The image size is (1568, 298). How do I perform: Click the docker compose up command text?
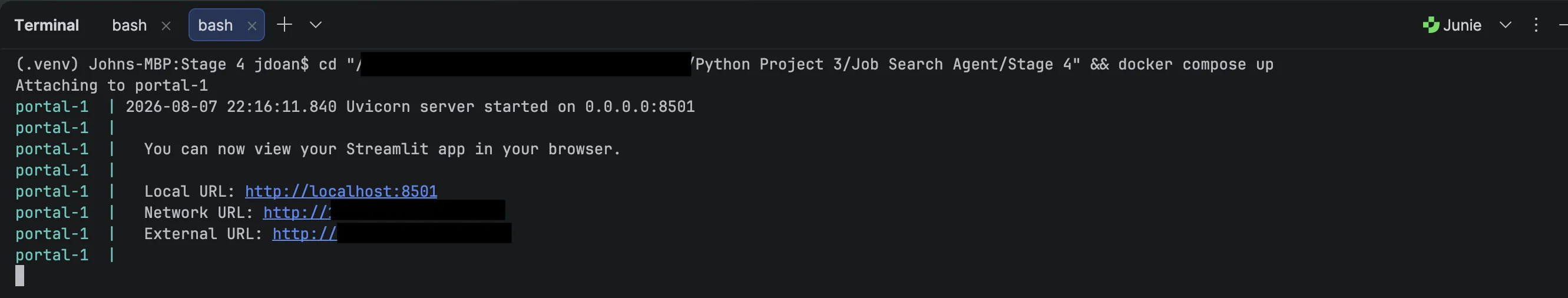click(x=1196, y=64)
